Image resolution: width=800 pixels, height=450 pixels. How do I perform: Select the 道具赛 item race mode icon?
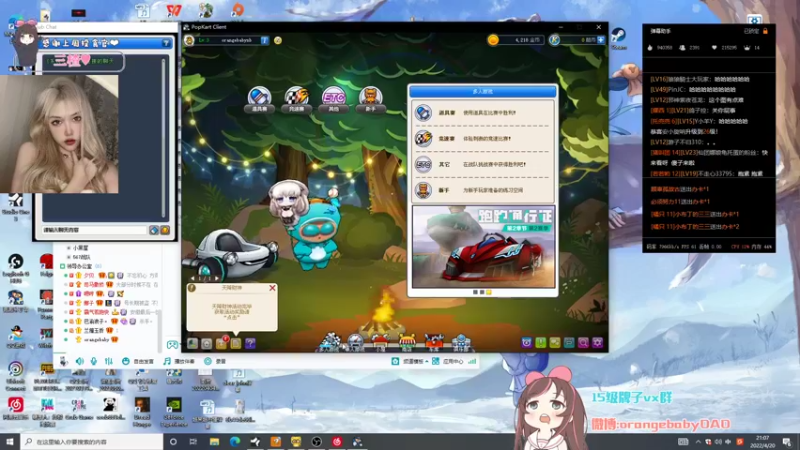(259, 99)
